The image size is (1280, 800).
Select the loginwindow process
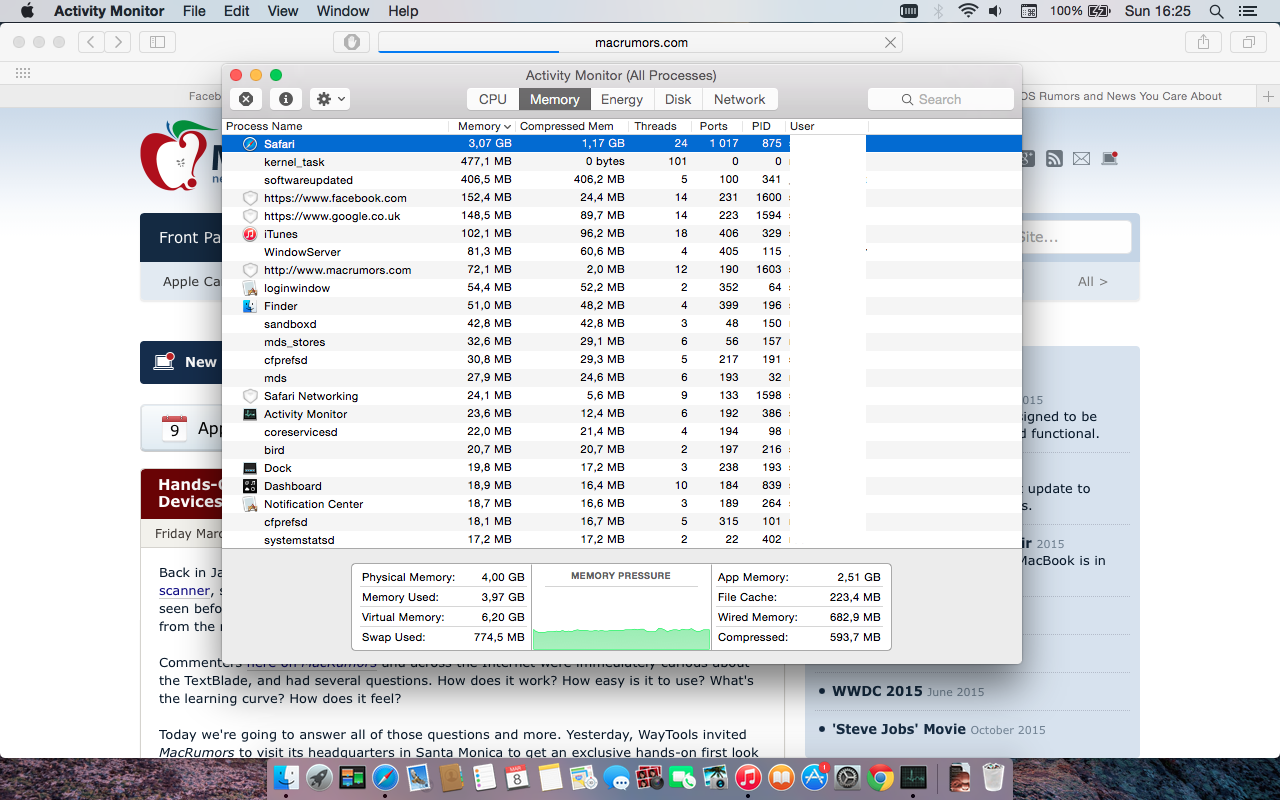point(622,288)
